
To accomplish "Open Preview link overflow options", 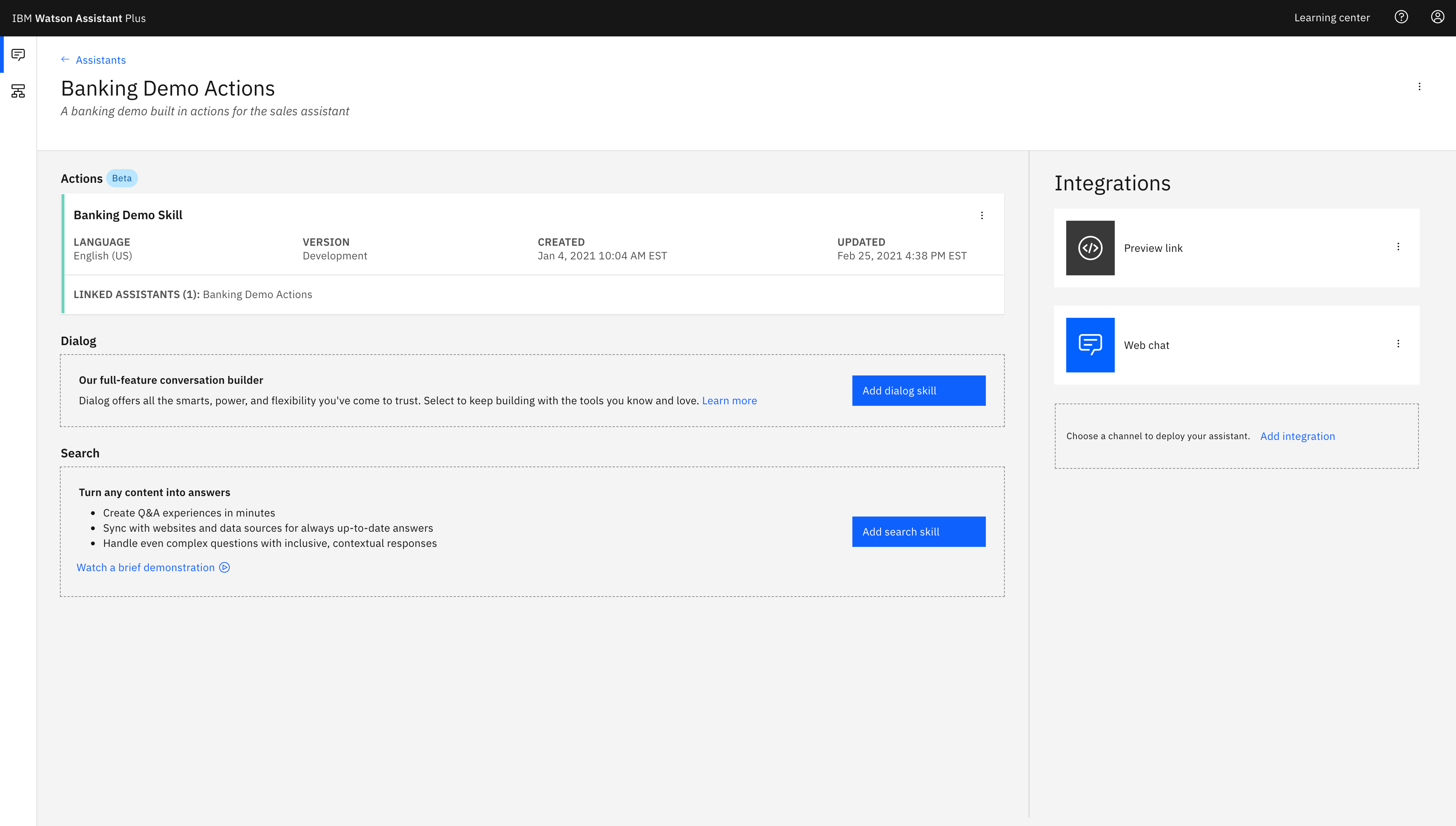I will pos(1398,247).
